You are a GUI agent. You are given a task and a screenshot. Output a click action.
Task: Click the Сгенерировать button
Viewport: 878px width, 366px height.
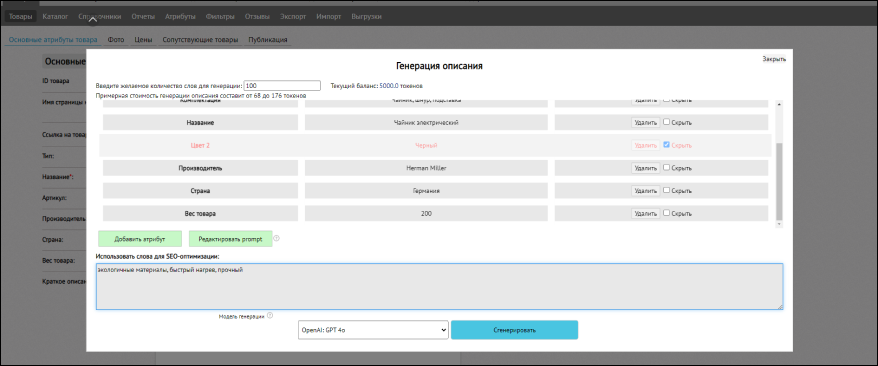[x=514, y=330]
